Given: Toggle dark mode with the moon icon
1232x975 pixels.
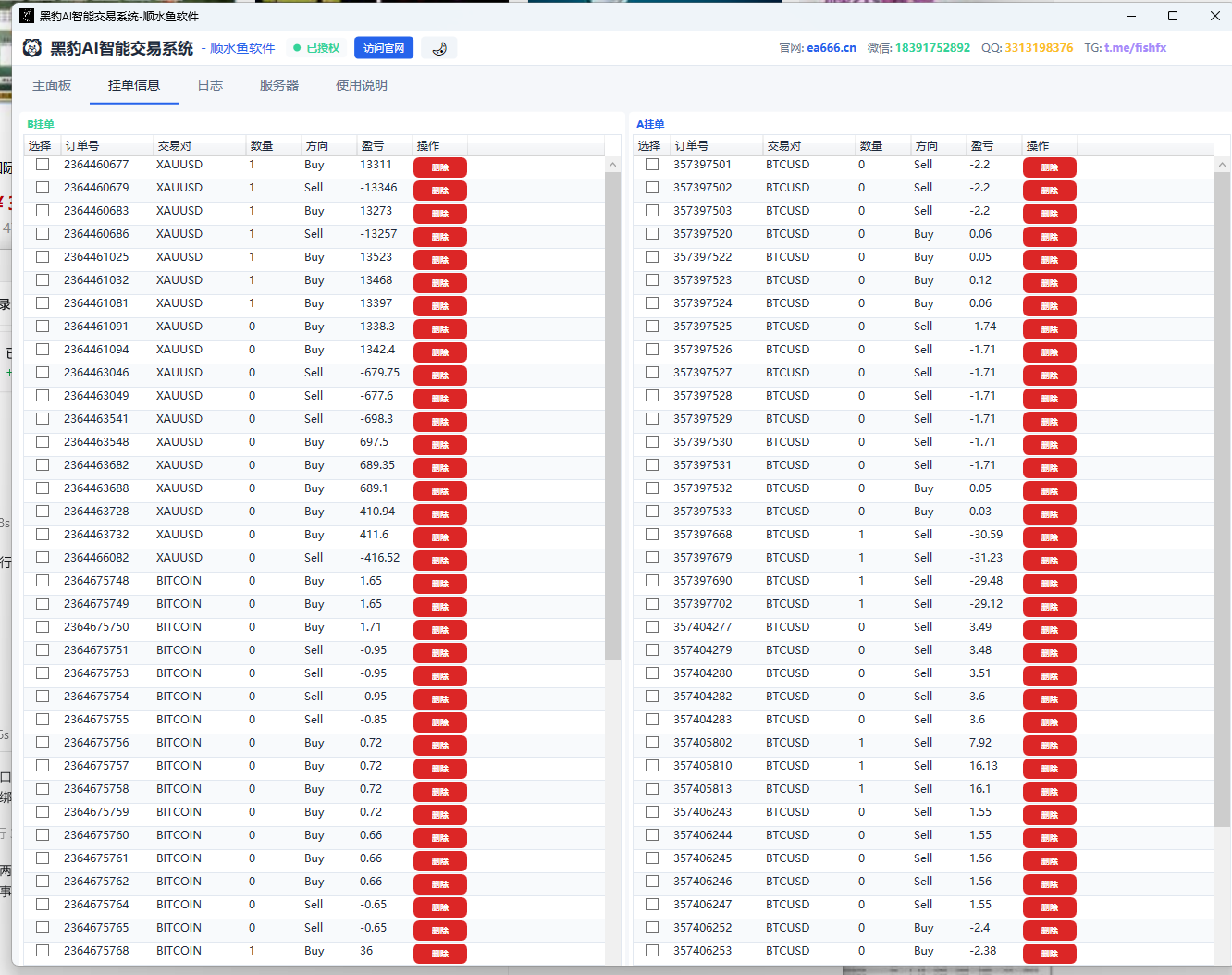Looking at the screenshot, I should pos(439,48).
